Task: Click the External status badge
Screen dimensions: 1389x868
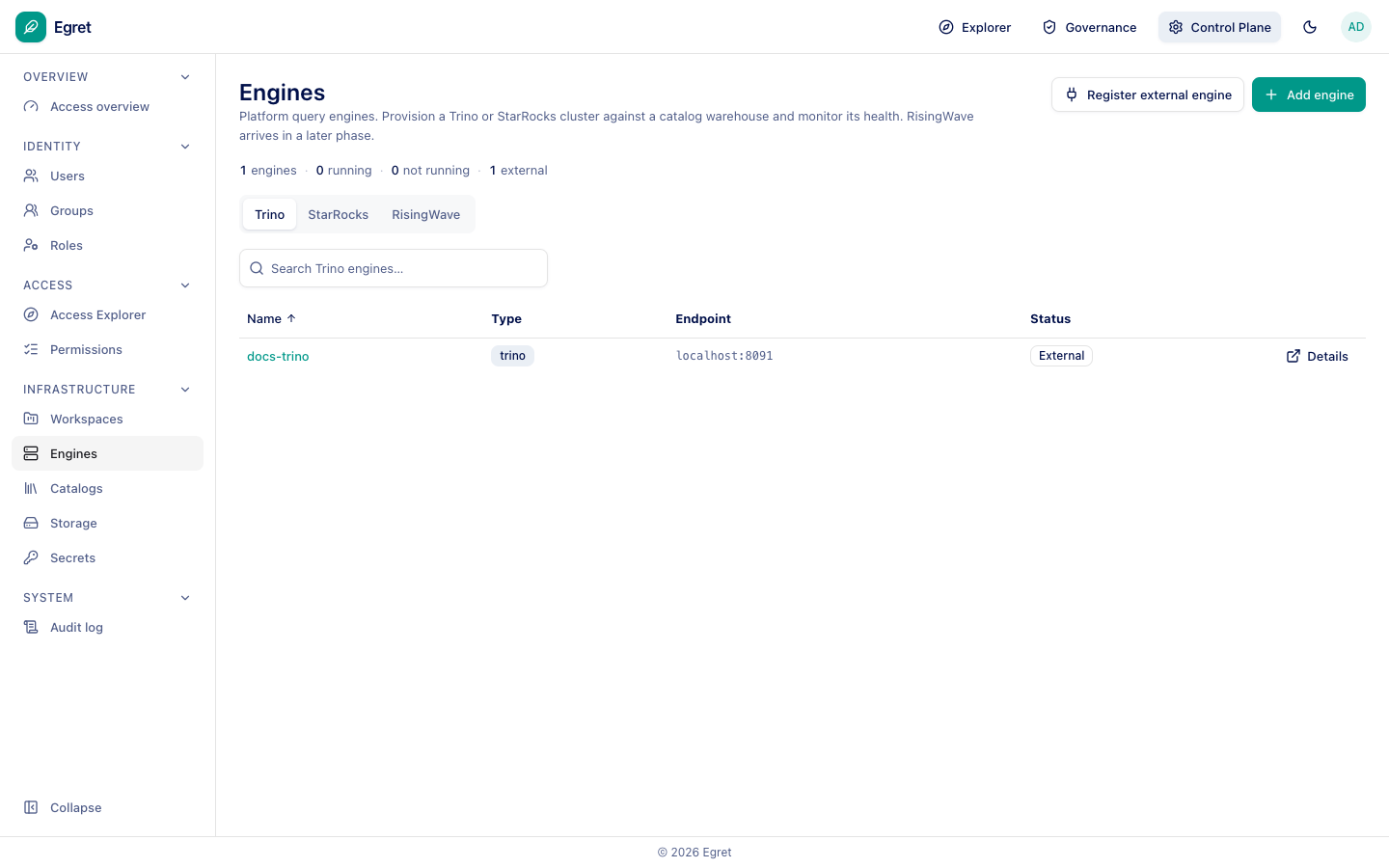Action: click(1061, 356)
